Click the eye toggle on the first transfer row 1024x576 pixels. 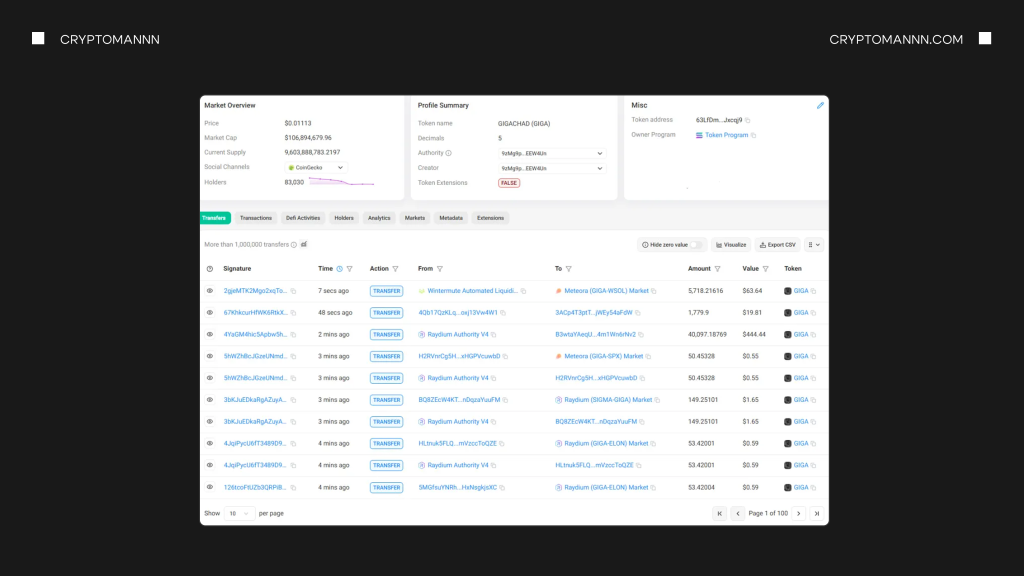coord(209,291)
